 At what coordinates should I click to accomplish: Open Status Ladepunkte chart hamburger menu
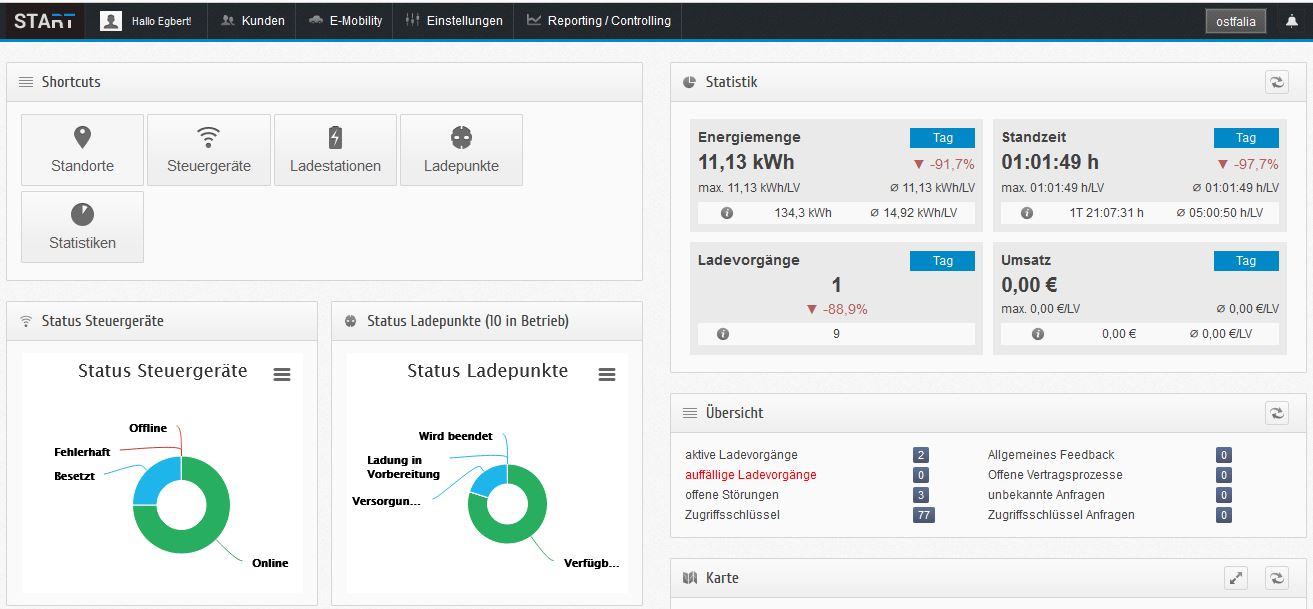click(607, 374)
